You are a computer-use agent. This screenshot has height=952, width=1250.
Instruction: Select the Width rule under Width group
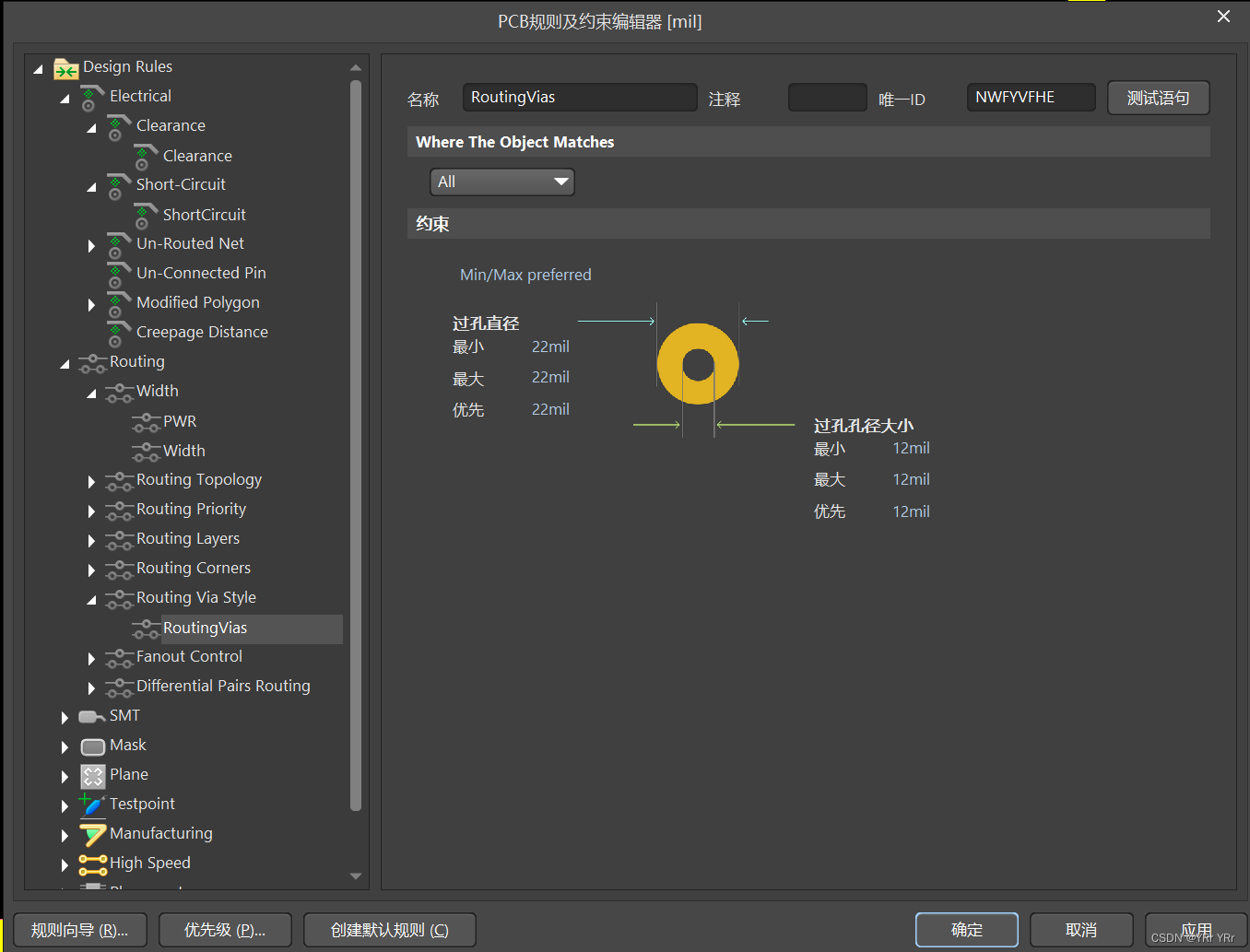[184, 451]
